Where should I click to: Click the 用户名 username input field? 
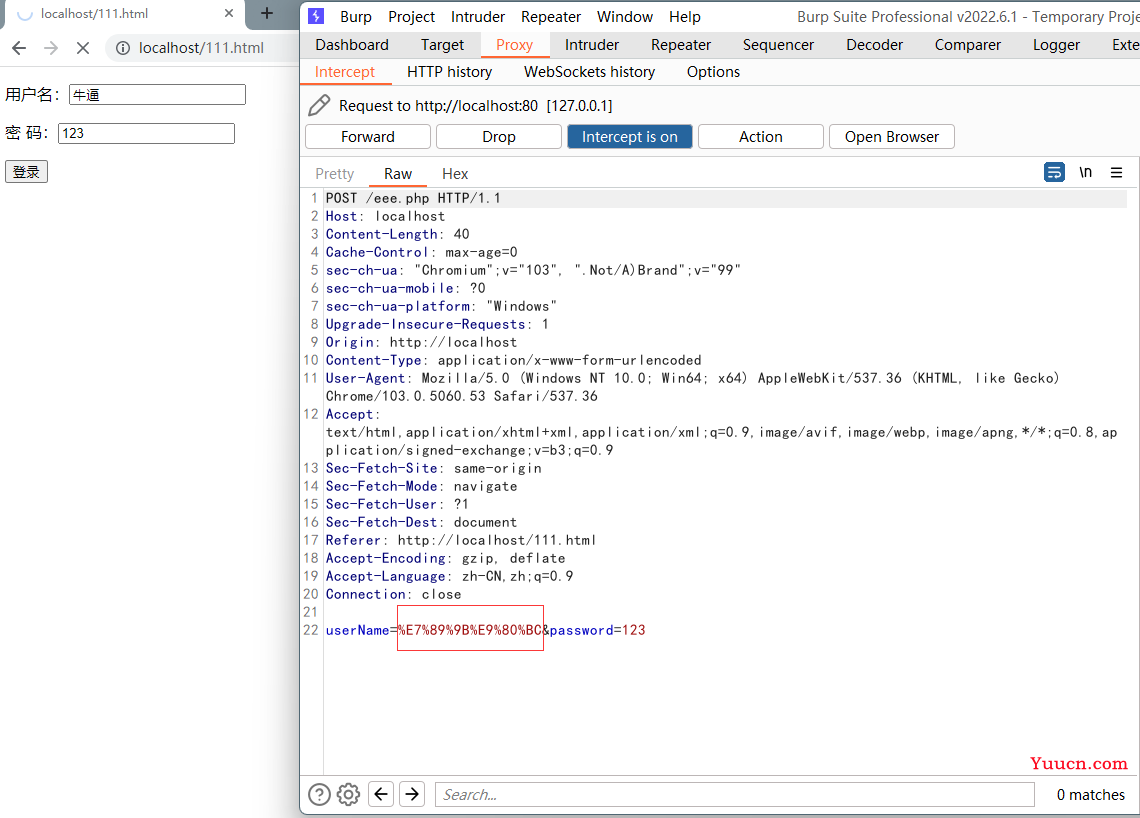click(x=157, y=95)
